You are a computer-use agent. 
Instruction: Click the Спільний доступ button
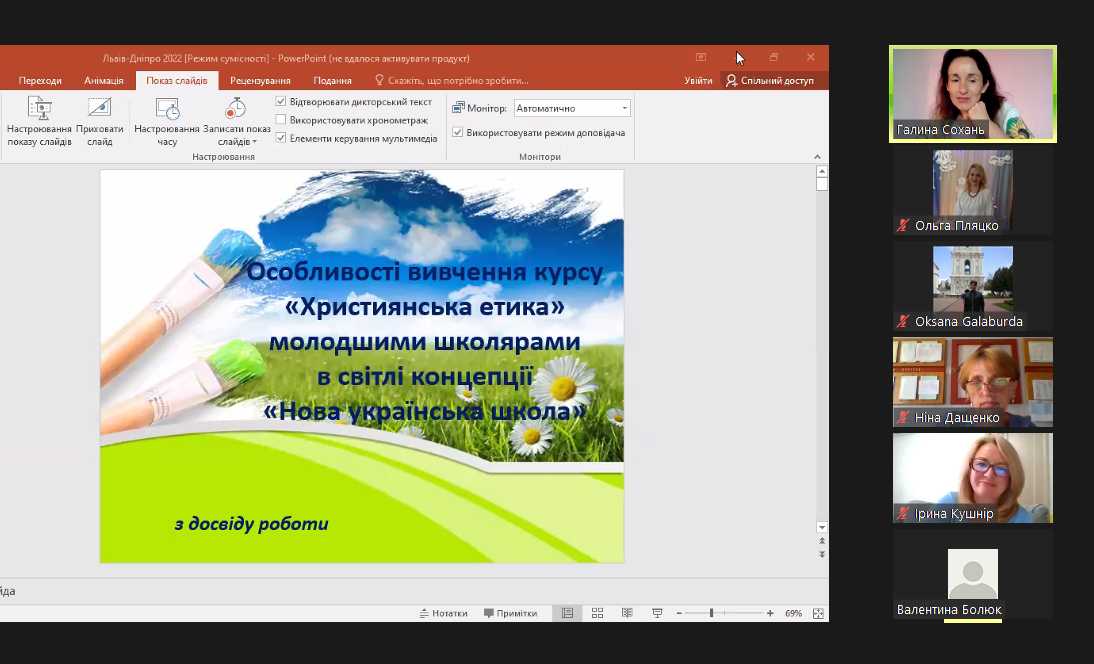770,81
